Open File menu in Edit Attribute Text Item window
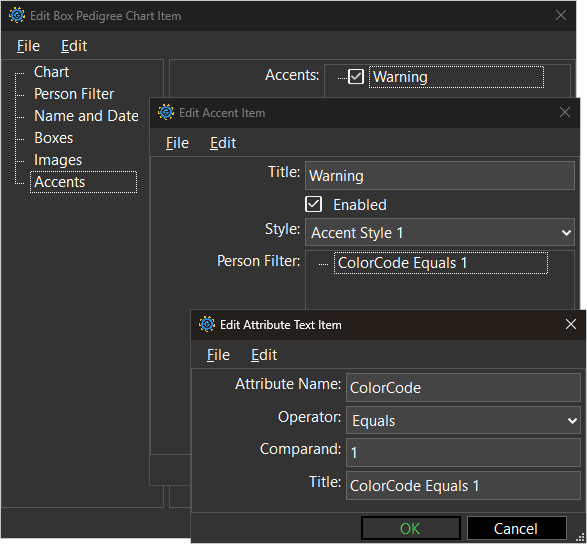 click(x=218, y=355)
